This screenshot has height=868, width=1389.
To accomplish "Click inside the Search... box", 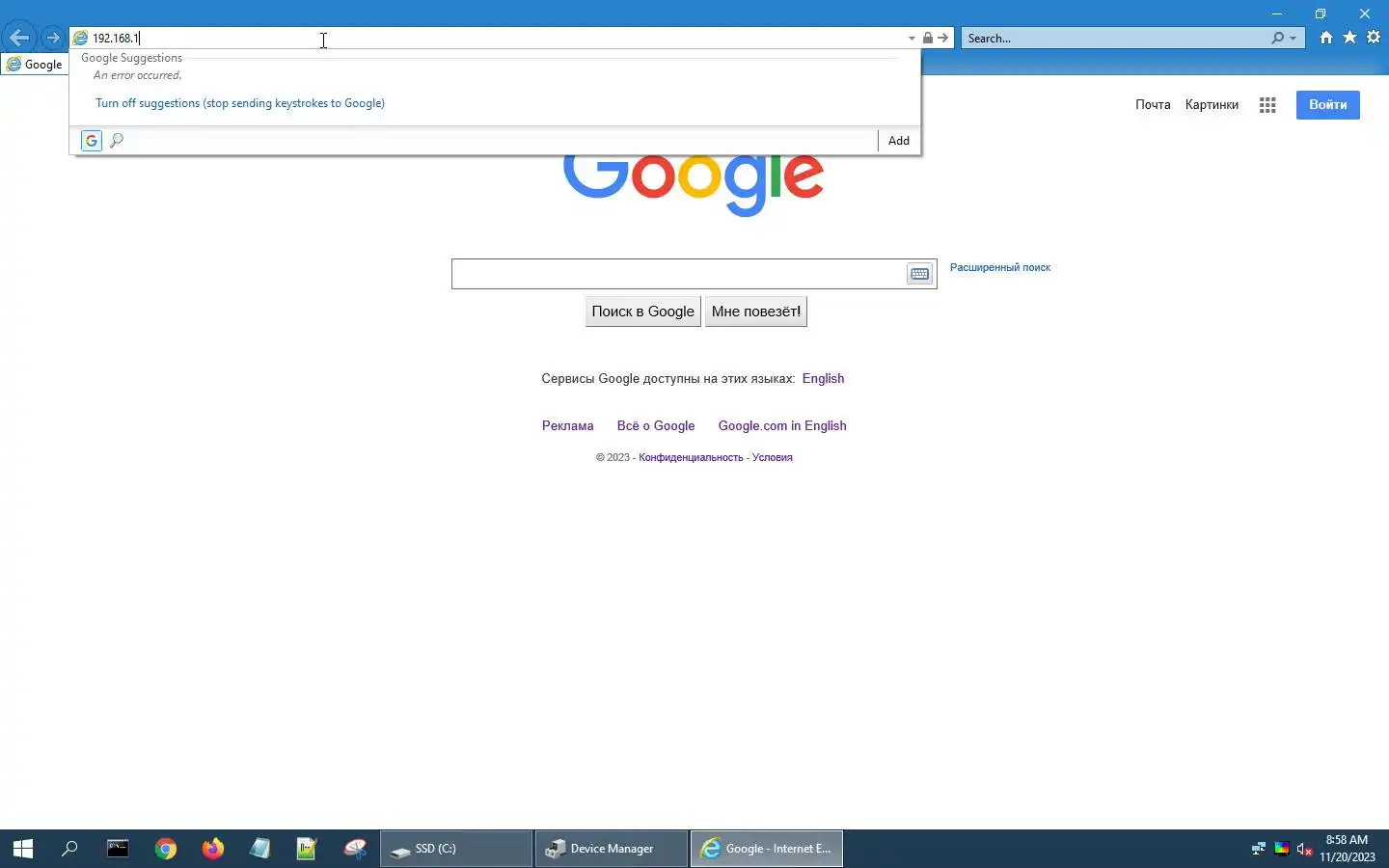I will (1115, 39).
